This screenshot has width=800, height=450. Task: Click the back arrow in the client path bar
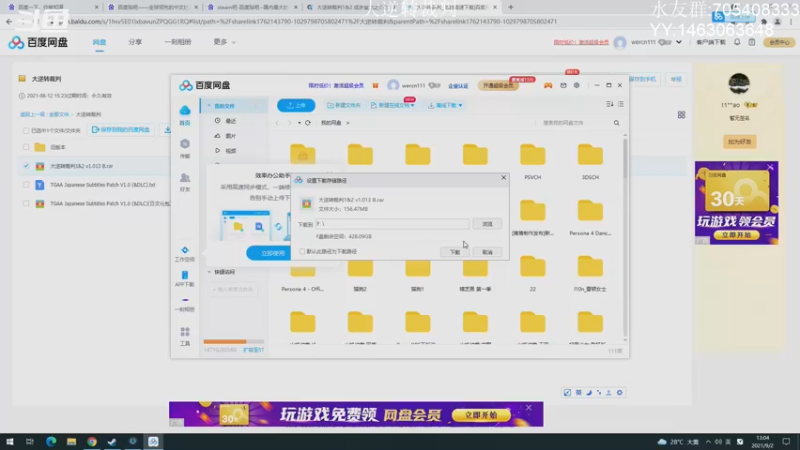pyautogui.click(x=278, y=123)
